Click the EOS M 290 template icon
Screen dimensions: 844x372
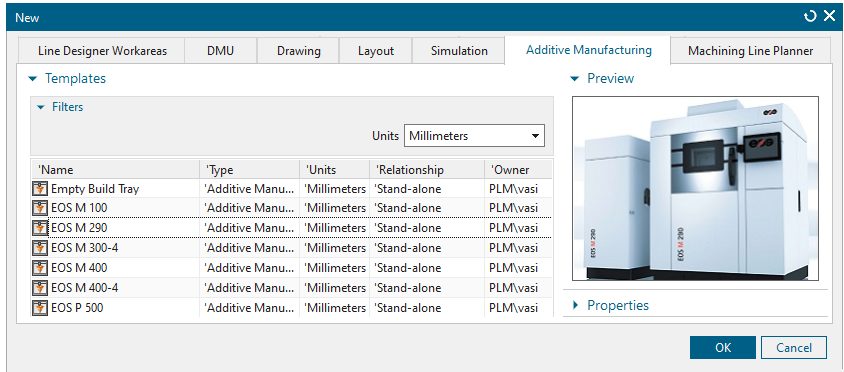click(x=40, y=228)
